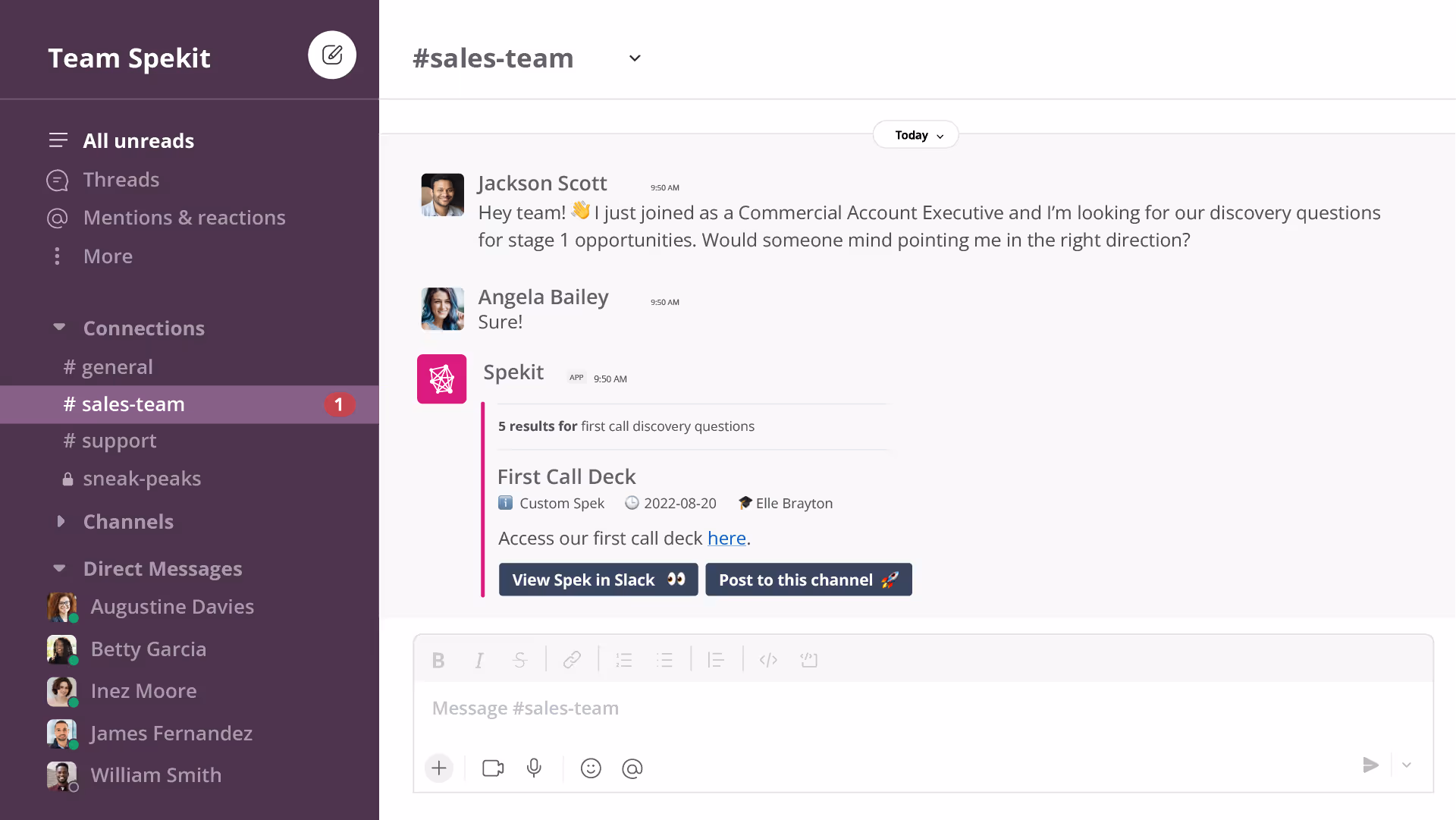Screen dimensions: 1456x820
Task: Insert a link with the link icon
Action: pos(572,660)
